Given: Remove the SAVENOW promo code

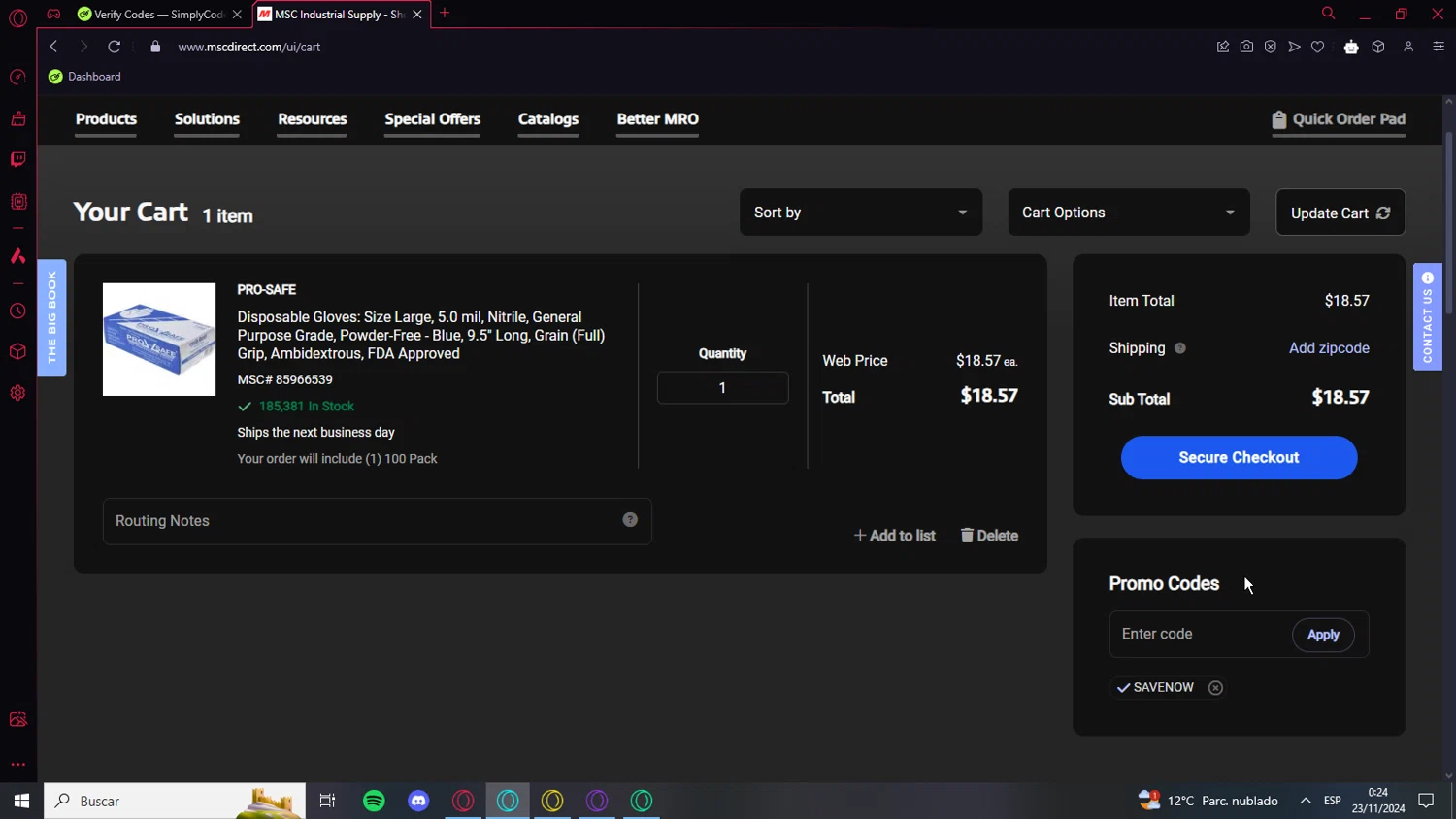Looking at the screenshot, I should tap(1215, 687).
